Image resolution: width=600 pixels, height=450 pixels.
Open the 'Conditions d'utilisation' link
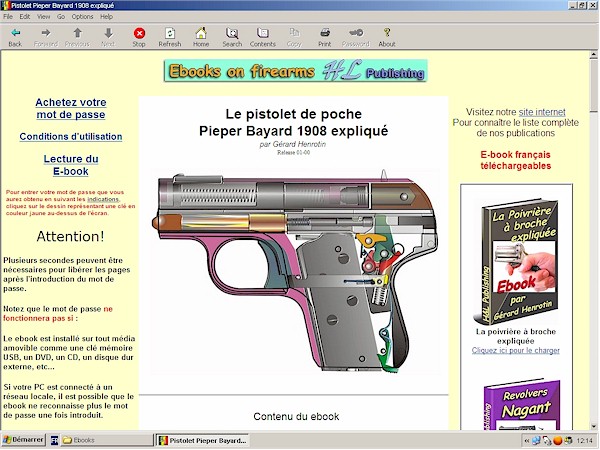(x=71, y=137)
